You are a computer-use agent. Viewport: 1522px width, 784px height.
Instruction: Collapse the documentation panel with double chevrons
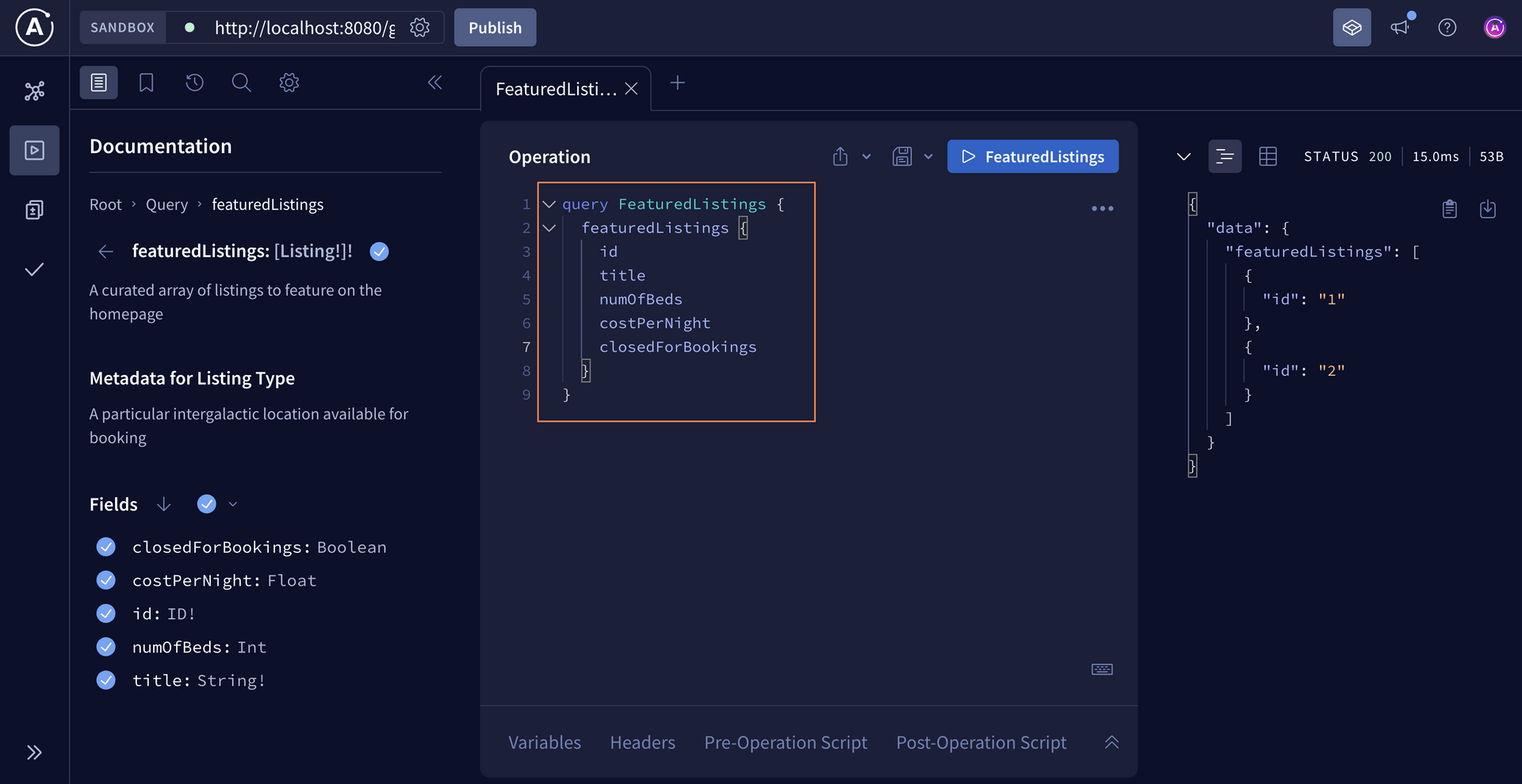434,82
